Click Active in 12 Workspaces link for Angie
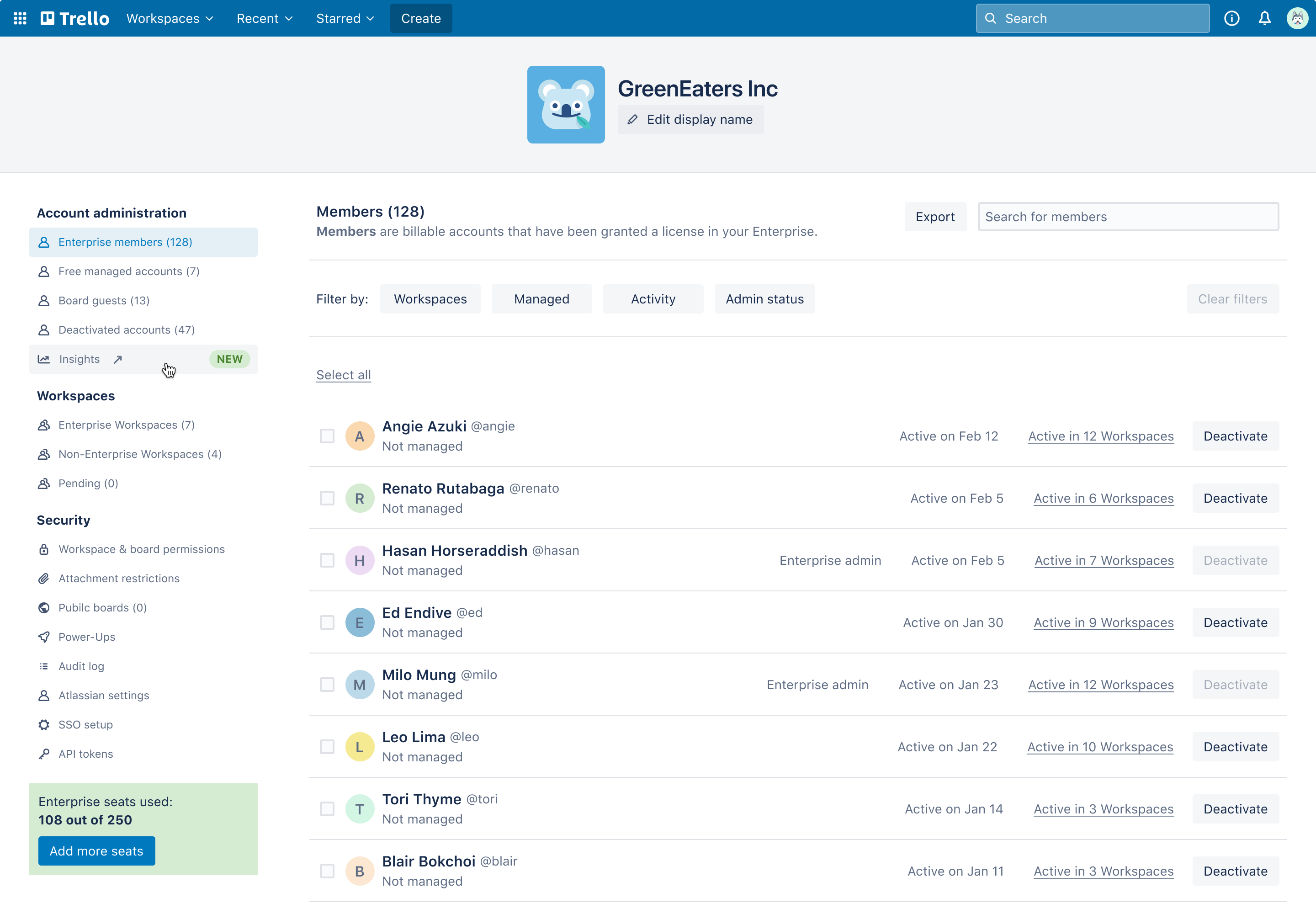This screenshot has height=914, width=1316. click(1100, 436)
